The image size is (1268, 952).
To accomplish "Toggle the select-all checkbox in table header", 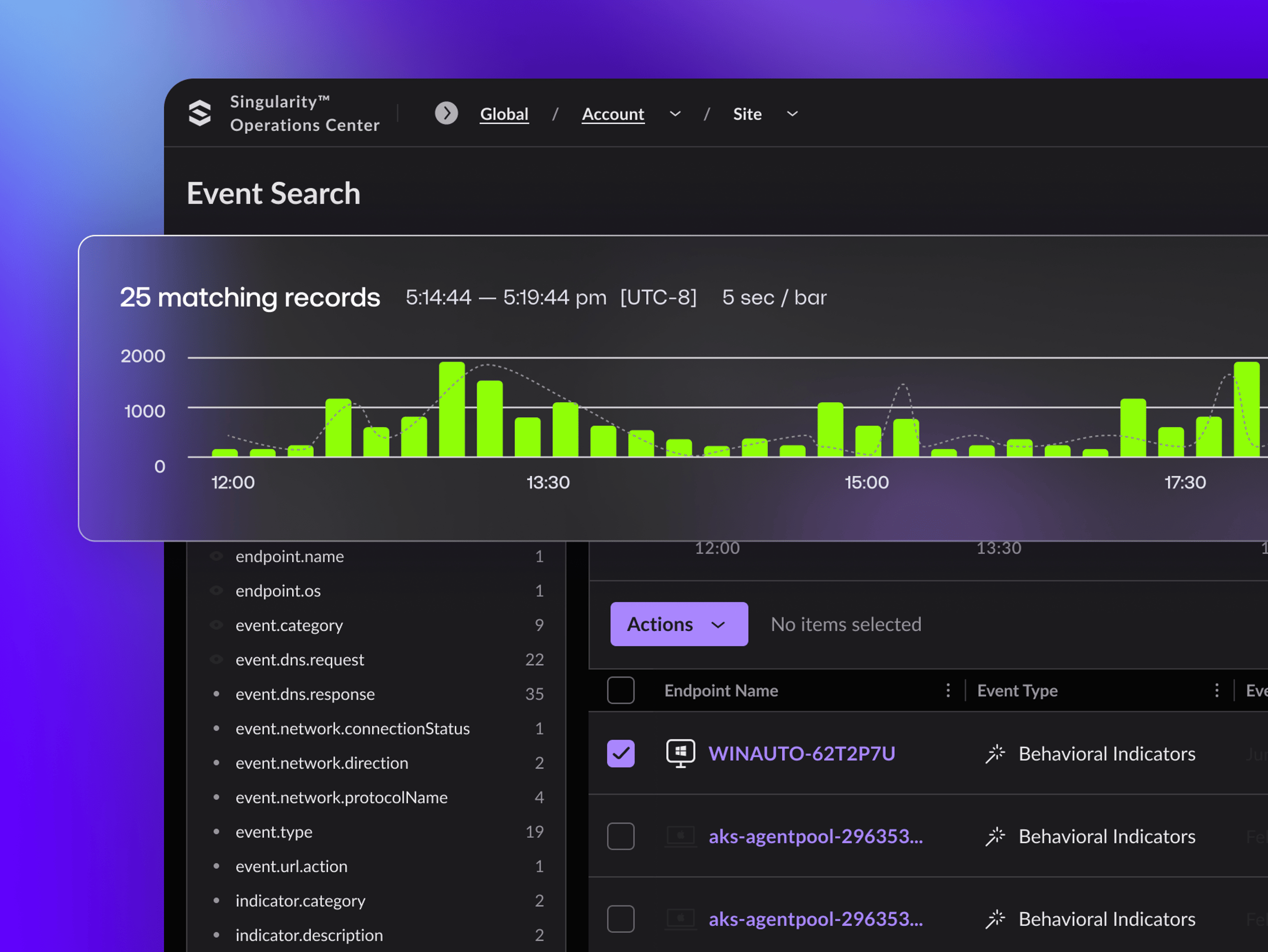I will pyautogui.click(x=620, y=690).
